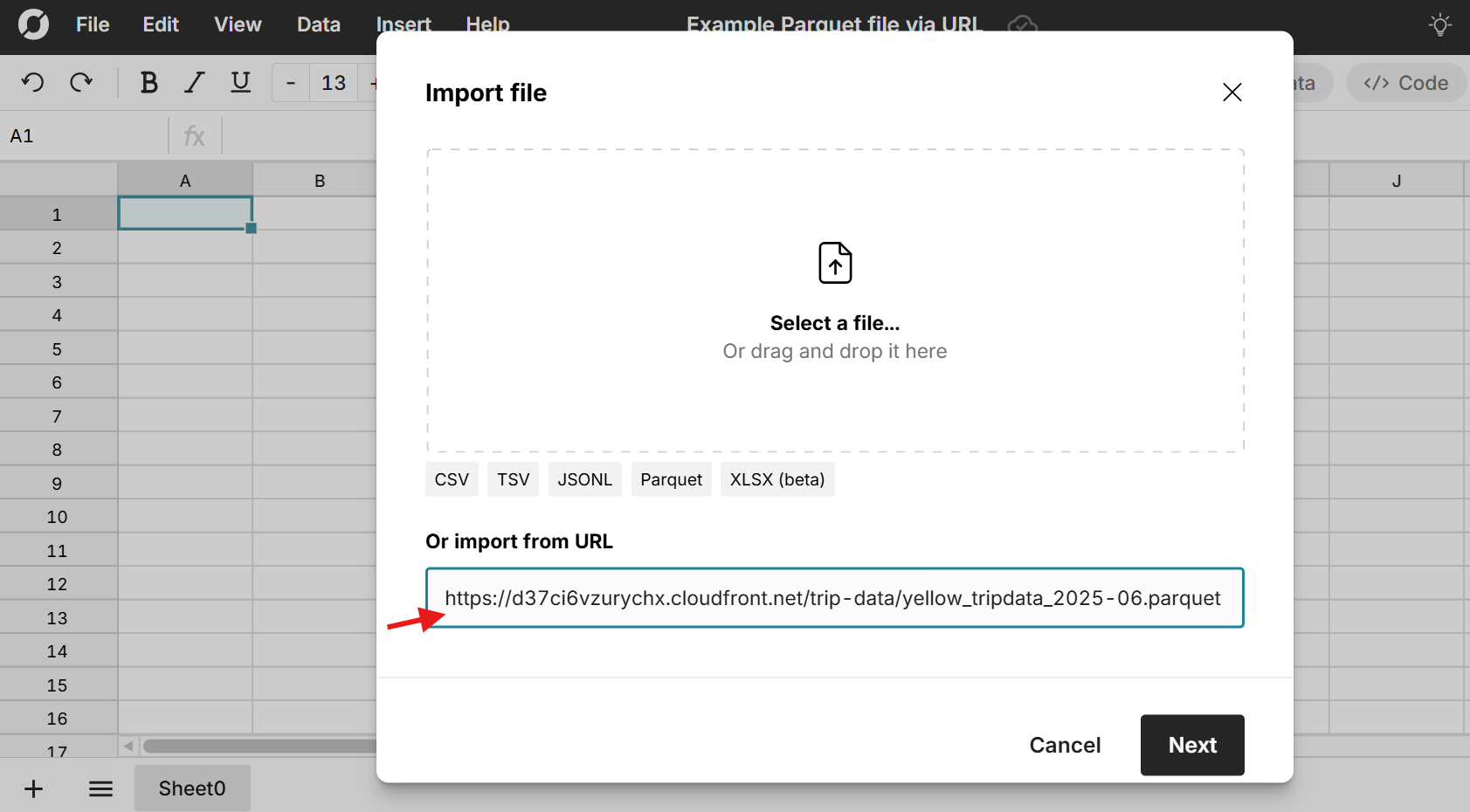Open the sheet list menu icon
Viewport: 1470px width, 812px height.
[100, 789]
